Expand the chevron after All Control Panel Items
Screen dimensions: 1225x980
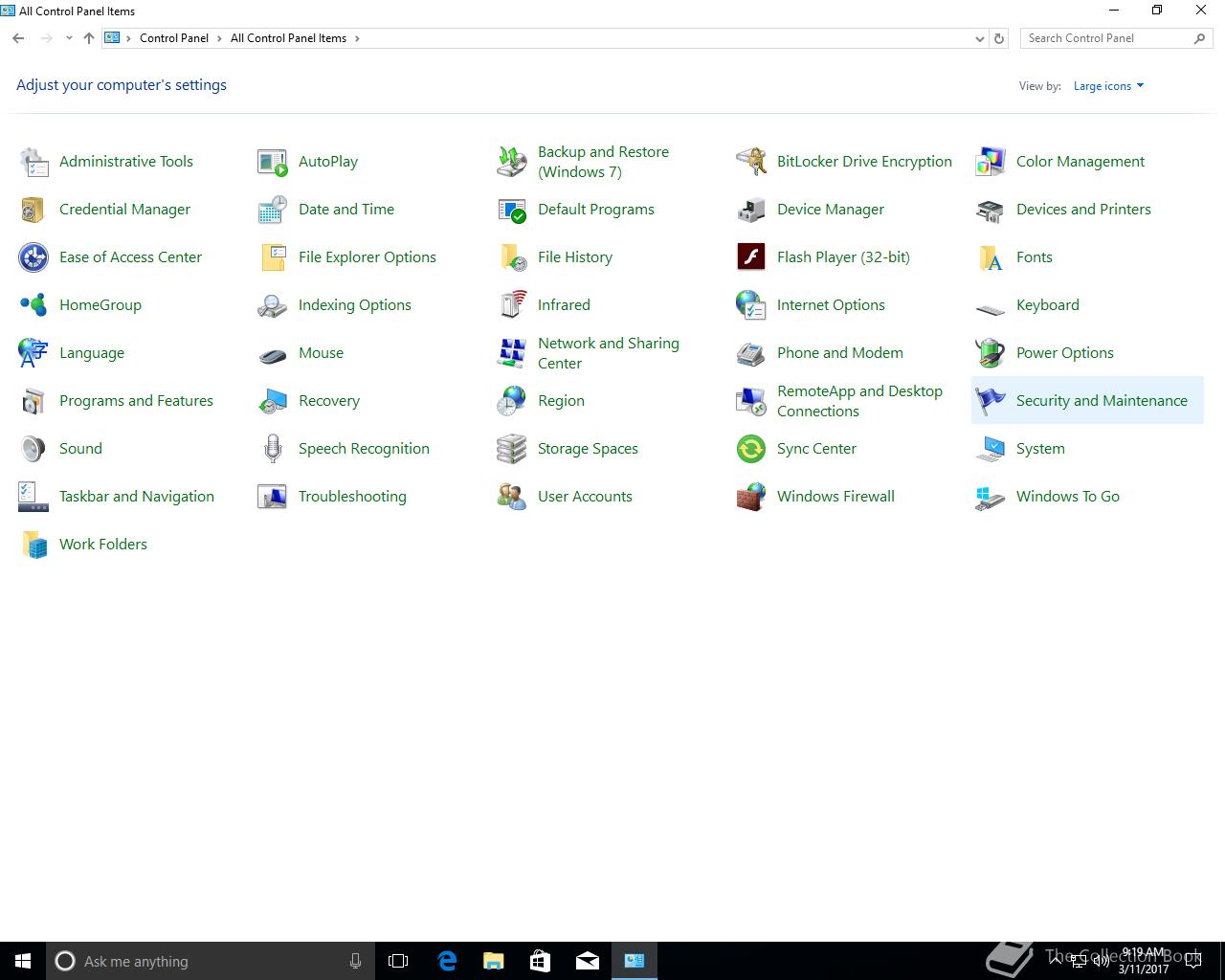pos(357,38)
